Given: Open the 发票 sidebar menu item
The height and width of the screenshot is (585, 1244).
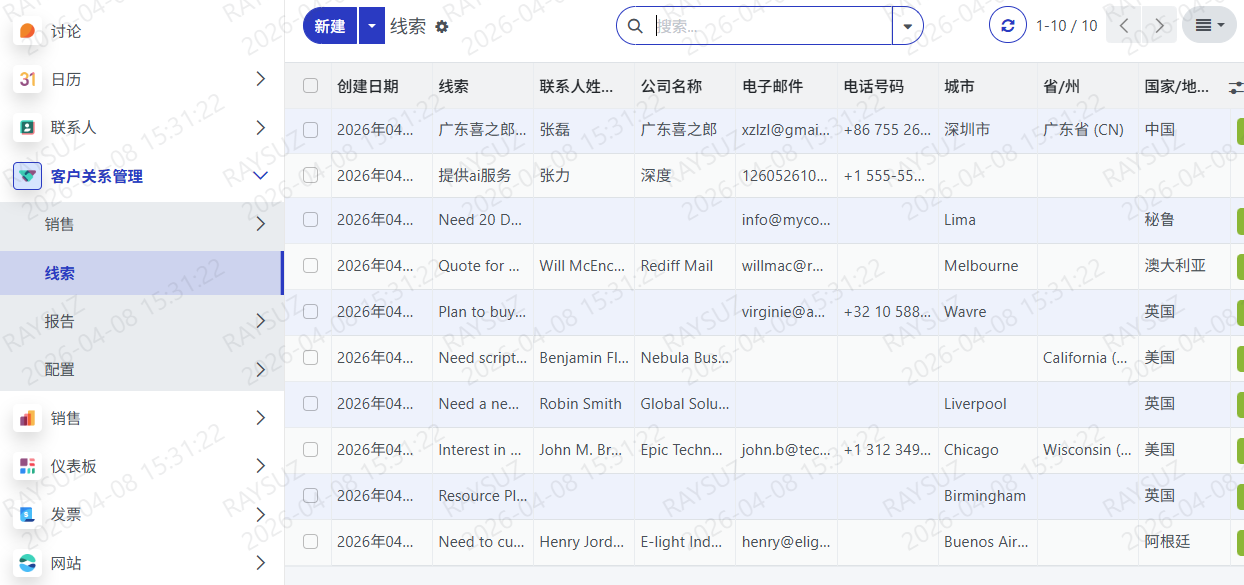Looking at the screenshot, I should click(x=142, y=514).
